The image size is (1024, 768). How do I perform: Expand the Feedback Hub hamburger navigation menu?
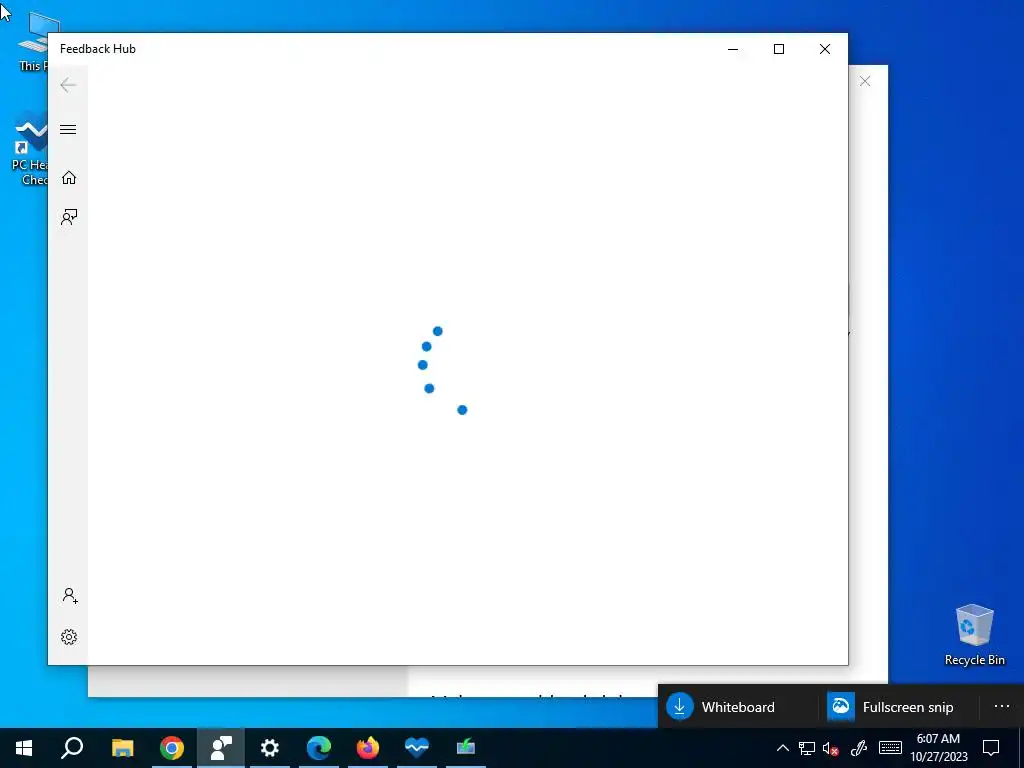tap(68, 129)
